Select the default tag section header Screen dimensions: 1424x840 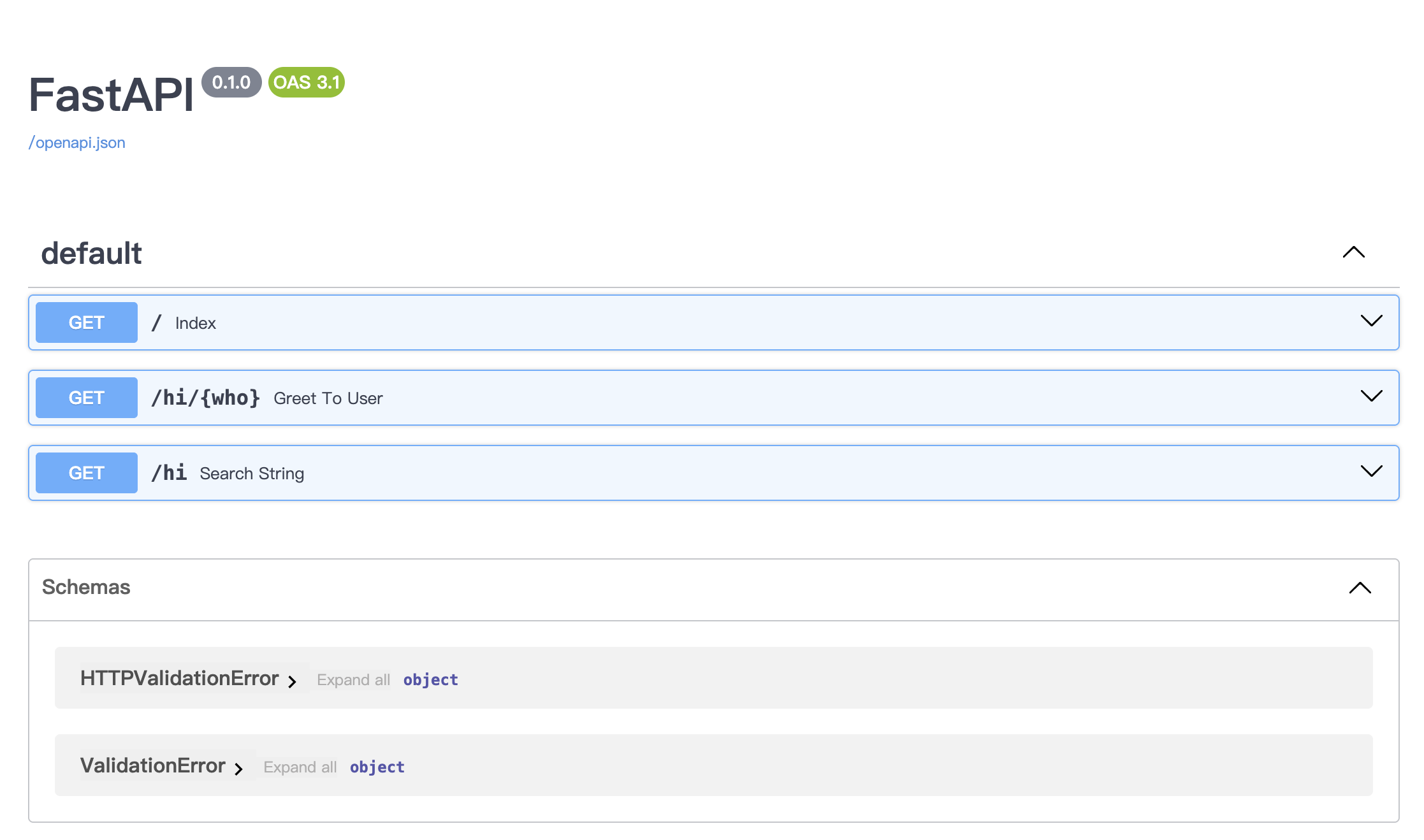coord(91,252)
